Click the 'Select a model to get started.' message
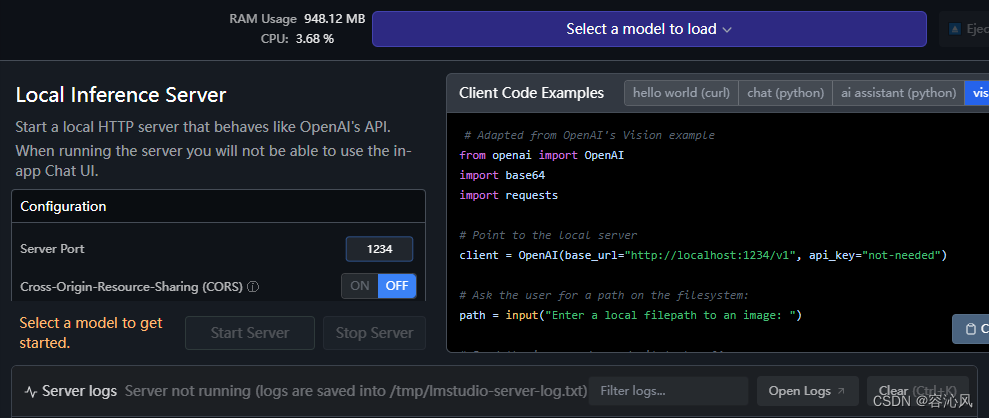Image resolution: width=989 pixels, height=418 pixels. (91, 333)
